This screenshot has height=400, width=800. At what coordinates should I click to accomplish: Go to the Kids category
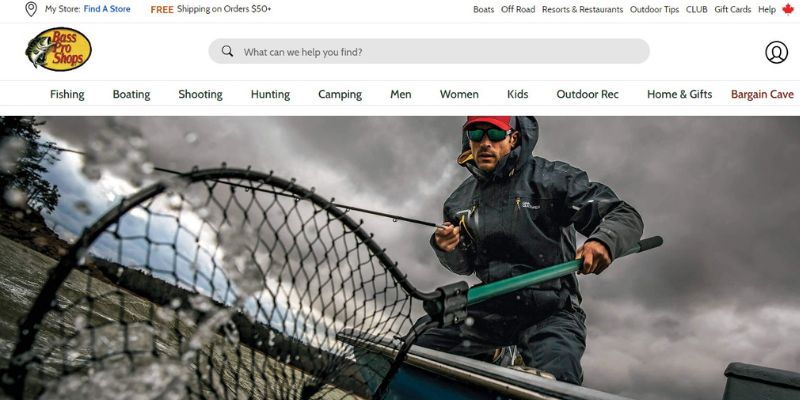(517, 94)
